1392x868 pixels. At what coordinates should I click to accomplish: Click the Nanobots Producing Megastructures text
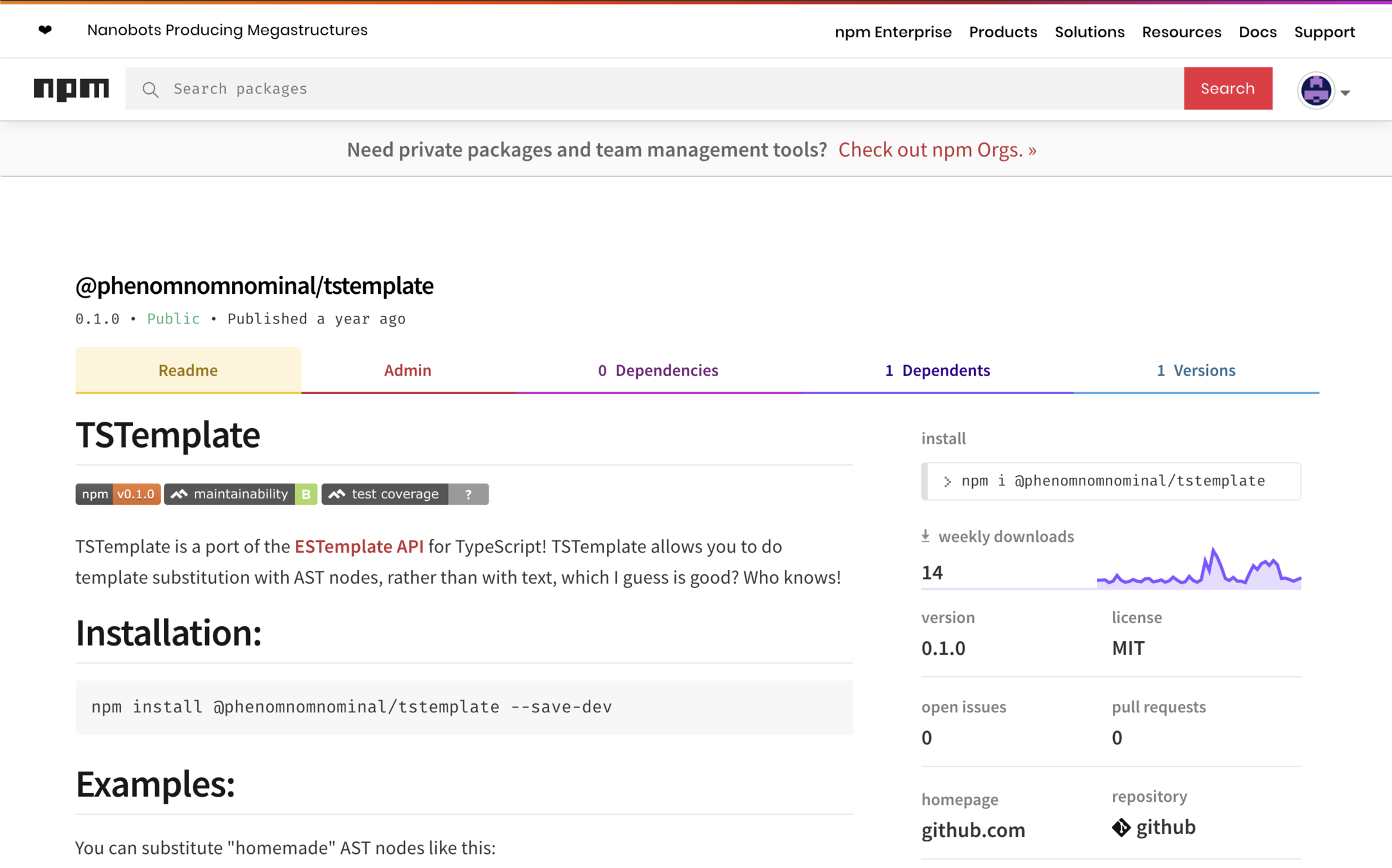pyautogui.click(x=227, y=30)
